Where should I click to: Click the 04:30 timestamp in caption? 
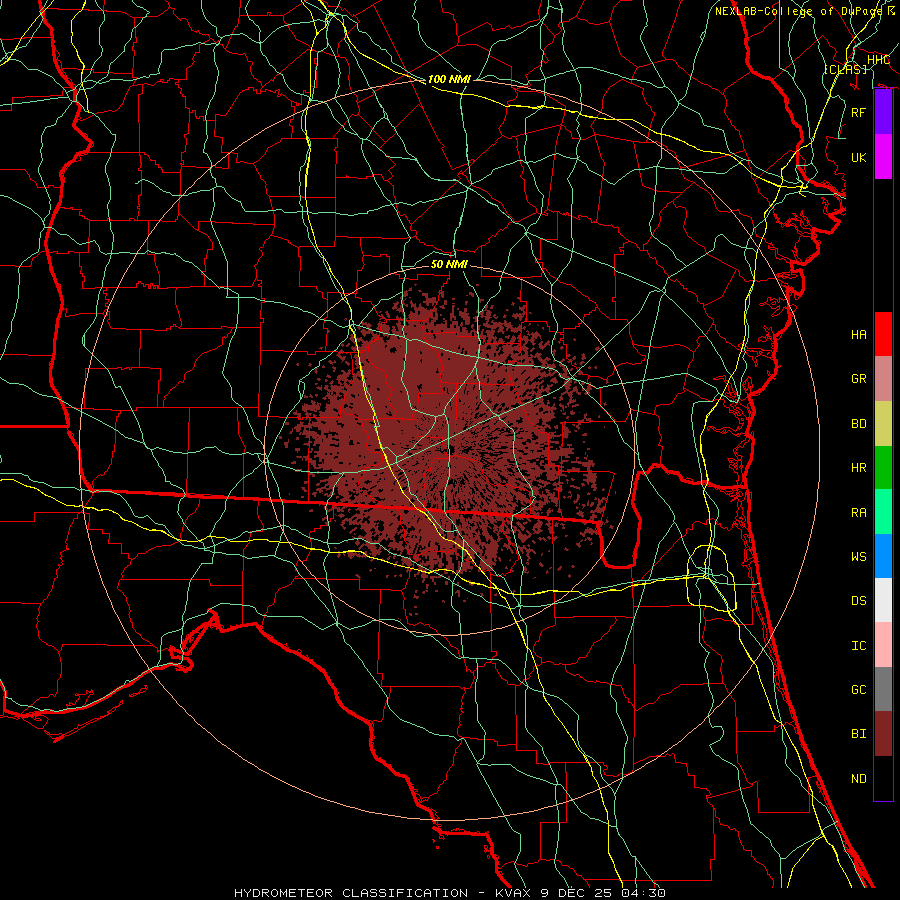click(x=642, y=893)
